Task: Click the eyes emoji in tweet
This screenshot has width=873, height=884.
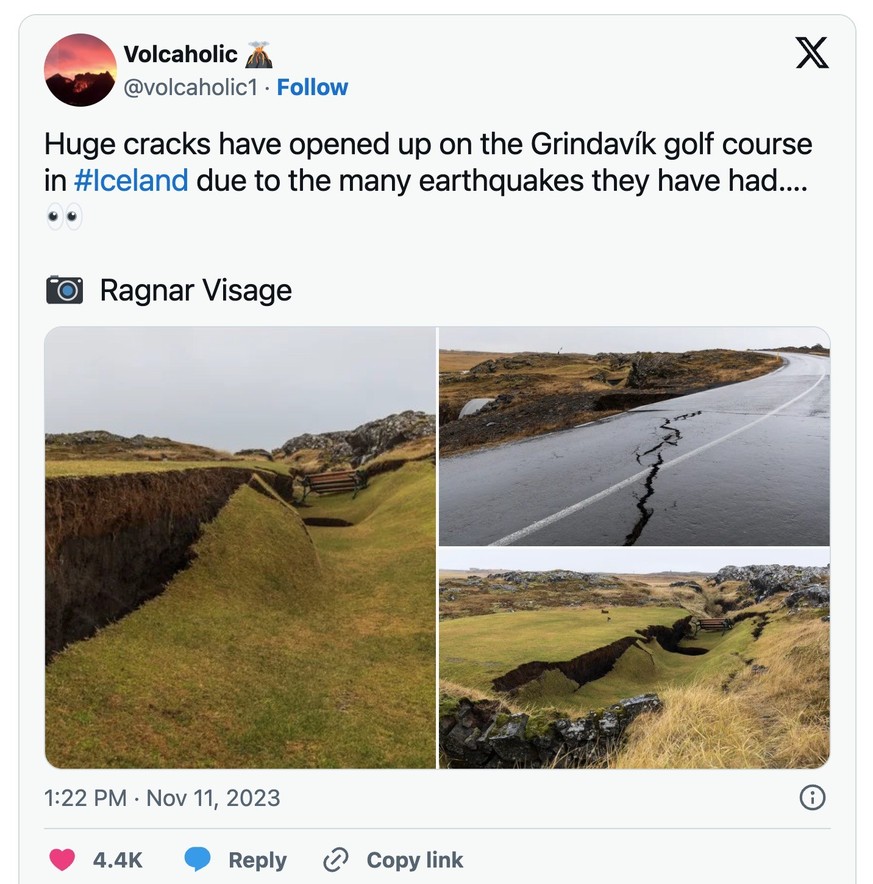Action: pos(64,216)
